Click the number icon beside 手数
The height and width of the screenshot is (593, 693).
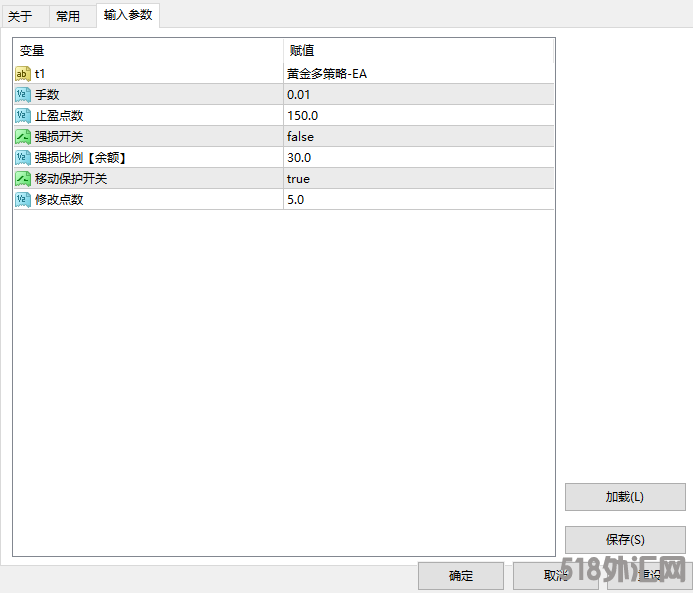point(23,95)
